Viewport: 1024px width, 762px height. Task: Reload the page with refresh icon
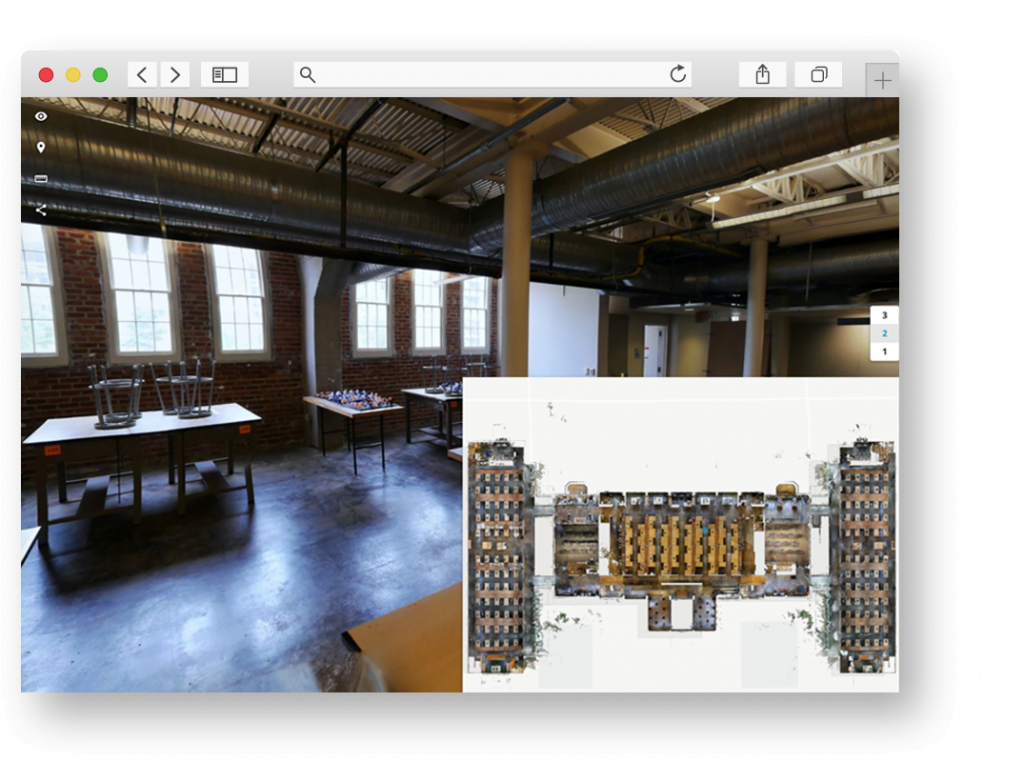click(678, 74)
